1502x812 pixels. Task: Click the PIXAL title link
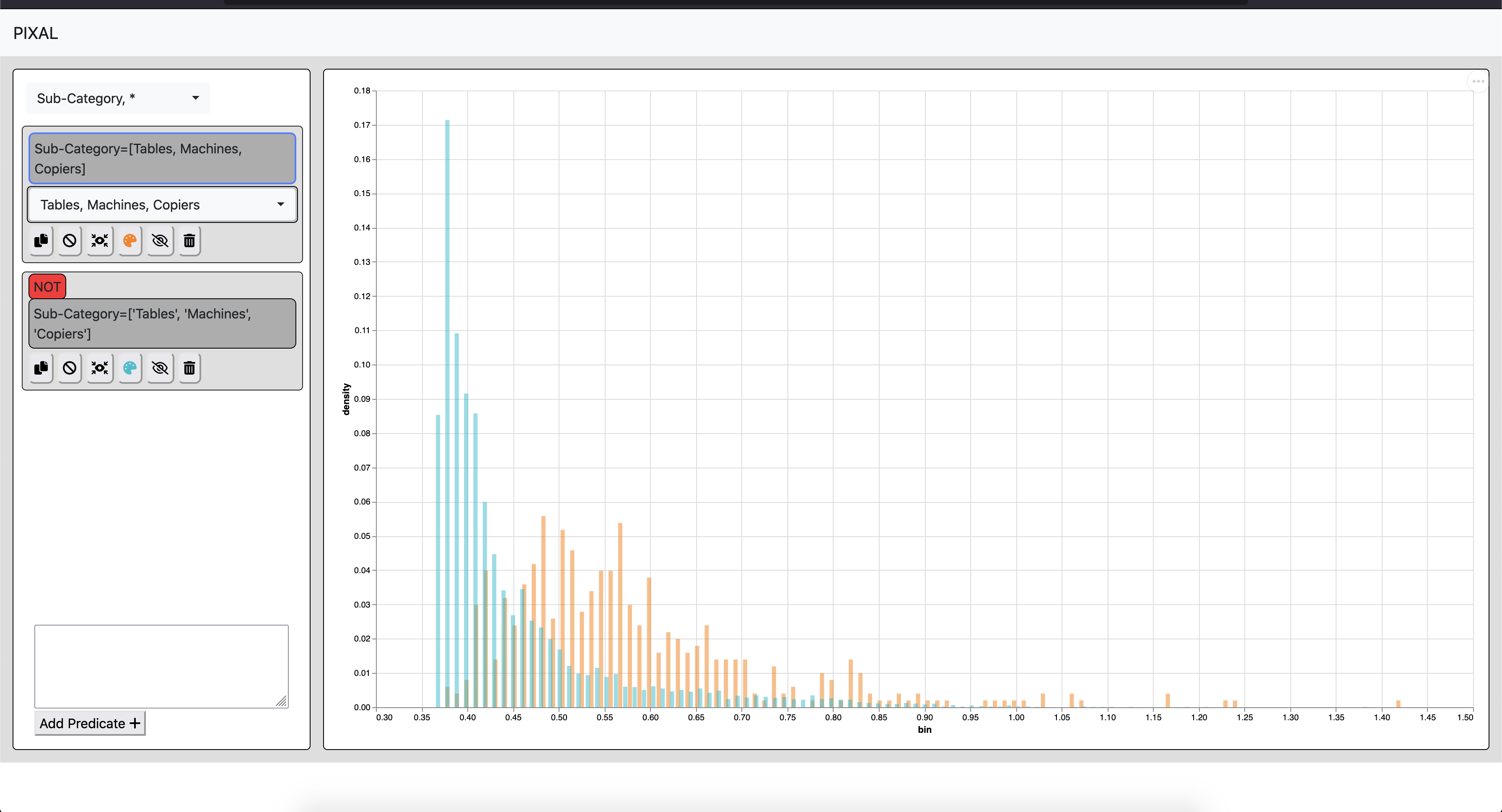click(x=36, y=33)
